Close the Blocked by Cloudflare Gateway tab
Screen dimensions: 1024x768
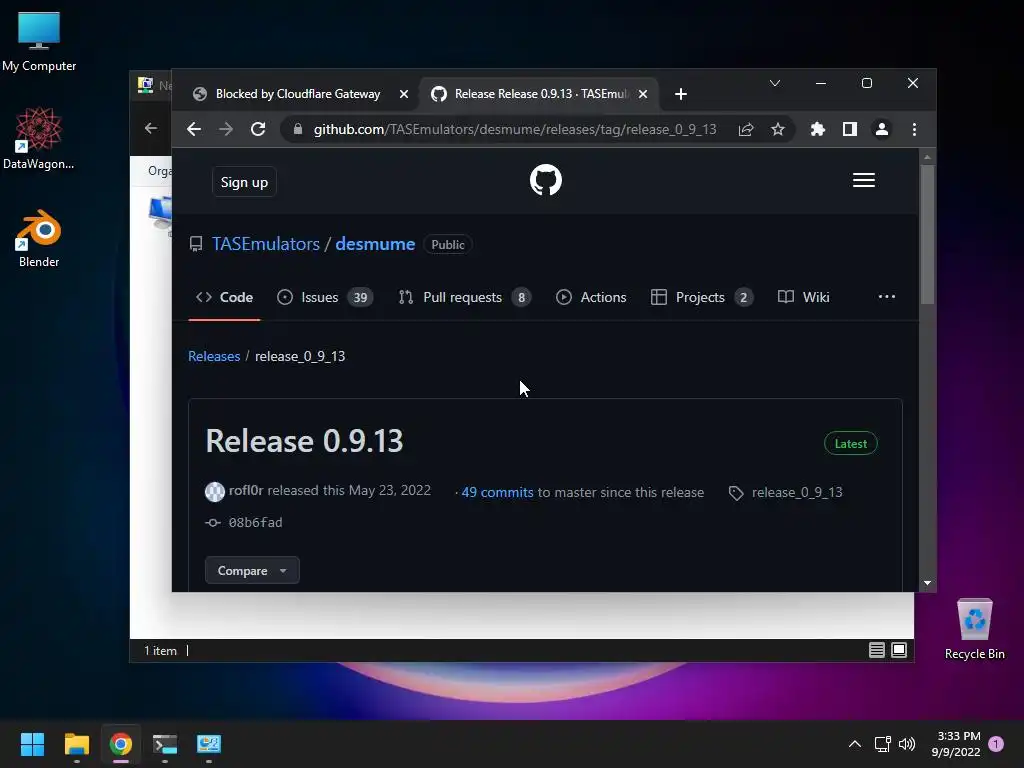[404, 94]
